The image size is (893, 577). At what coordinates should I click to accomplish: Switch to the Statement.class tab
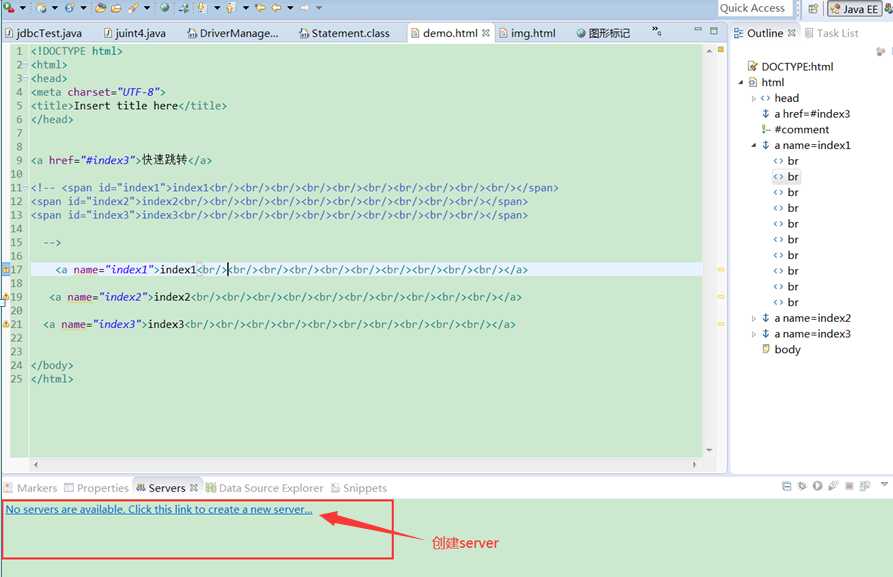click(345, 33)
